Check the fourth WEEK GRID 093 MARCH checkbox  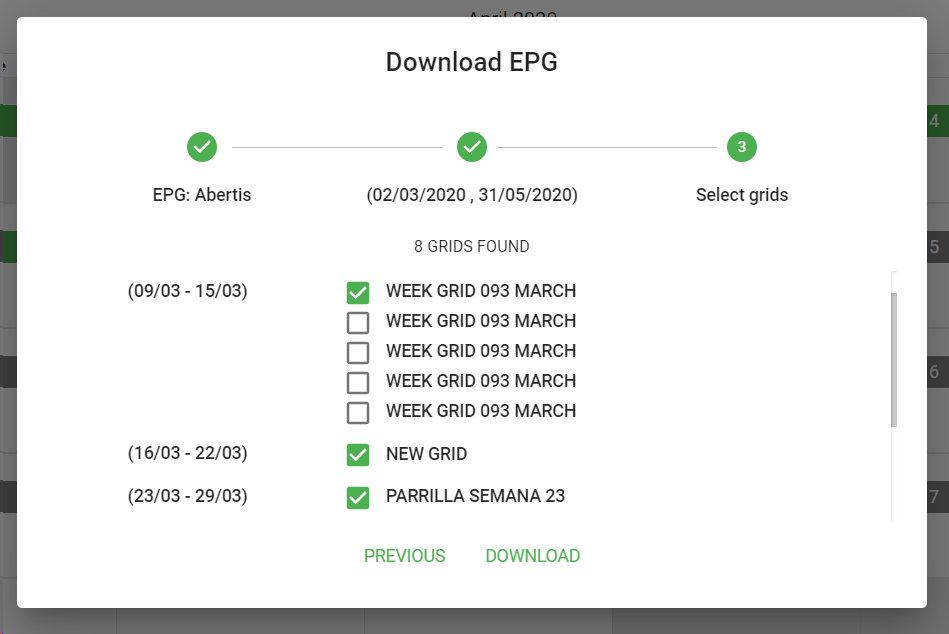click(358, 382)
